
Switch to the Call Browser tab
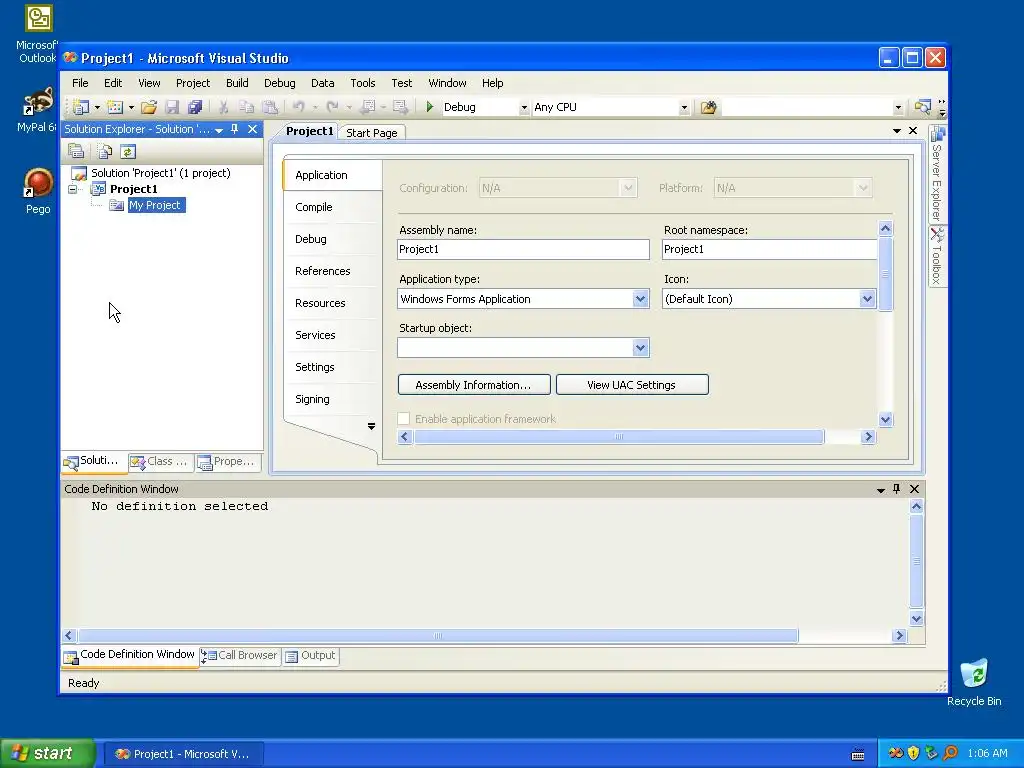[x=240, y=655]
